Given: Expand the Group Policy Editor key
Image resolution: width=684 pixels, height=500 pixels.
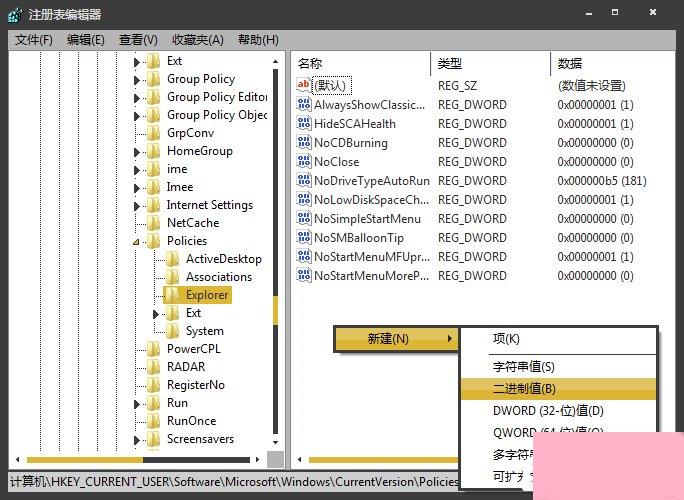Looking at the screenshot, I should click(x=137, y=98).
